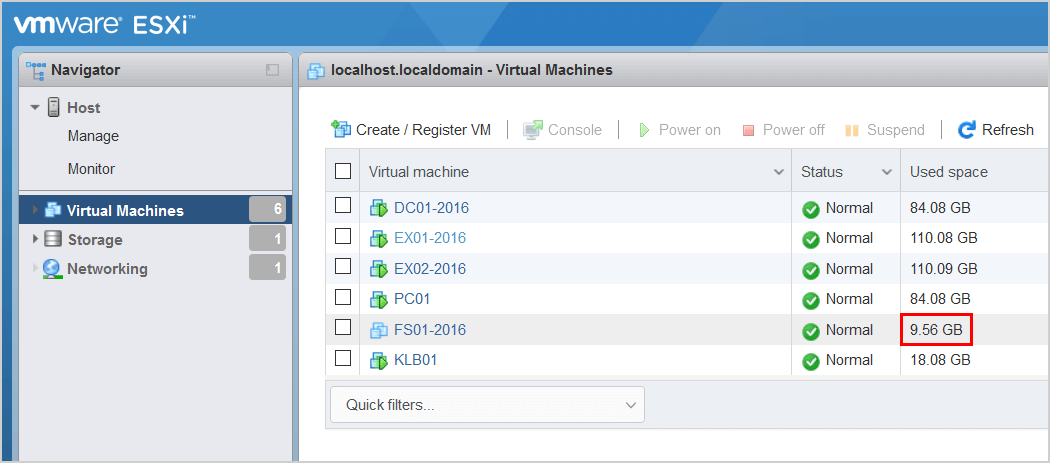The width and height of the screenshot is (1050, 463).
Task: Check the box for EX01-2016
Action: pyautogui.click(x=343, y=236)
